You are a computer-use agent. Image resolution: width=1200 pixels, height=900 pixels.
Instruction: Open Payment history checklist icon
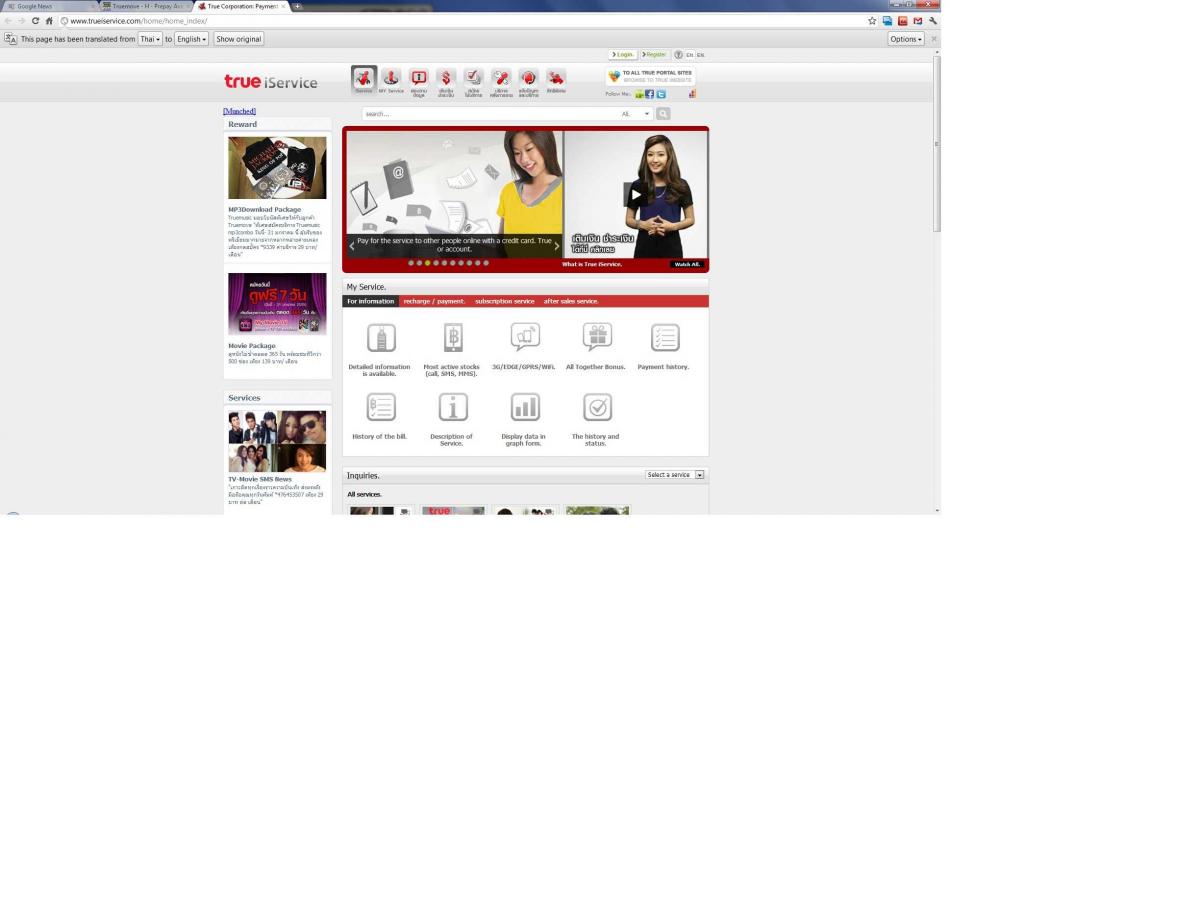(x=665, y=338)
